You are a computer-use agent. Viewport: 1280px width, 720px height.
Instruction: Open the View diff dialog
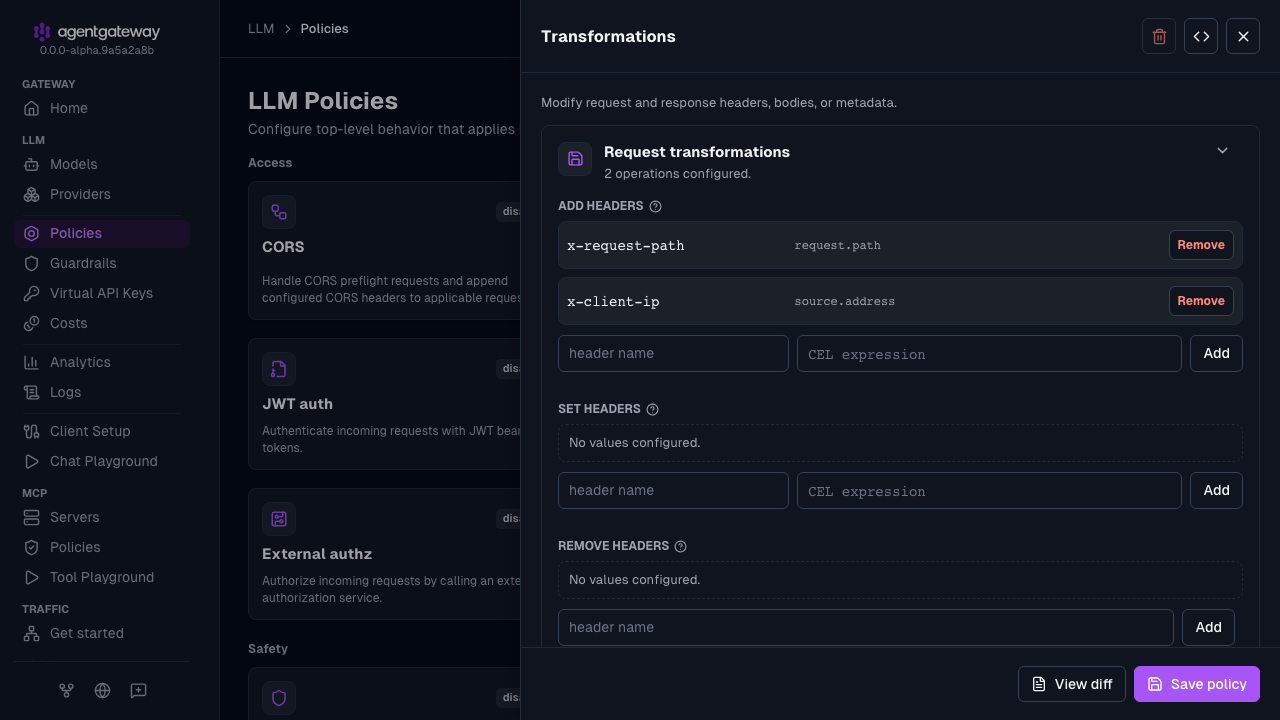coord(1072,684)
